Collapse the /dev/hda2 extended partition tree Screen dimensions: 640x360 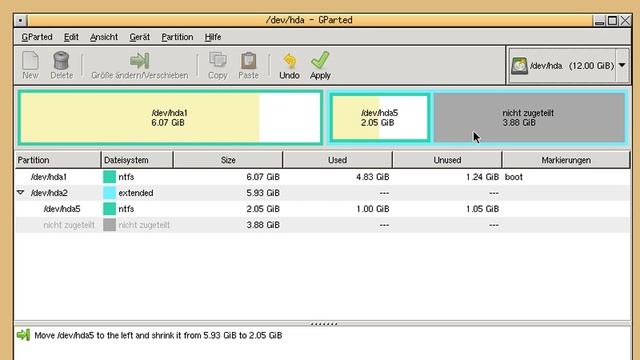click(x=20, y=192)
